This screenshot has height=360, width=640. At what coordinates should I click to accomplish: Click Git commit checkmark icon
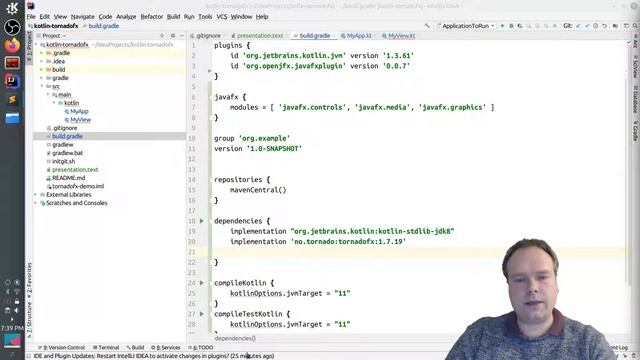pos(587,26)
